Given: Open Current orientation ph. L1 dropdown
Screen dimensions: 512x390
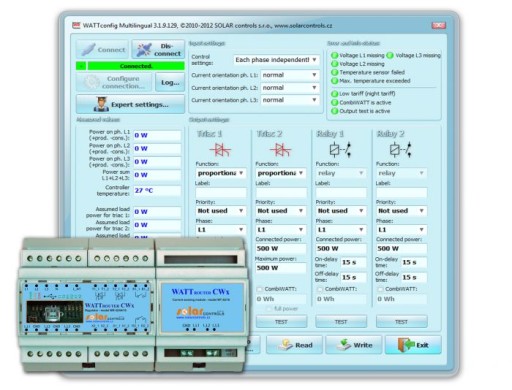Looking at the screenshot, I should 290,75.
